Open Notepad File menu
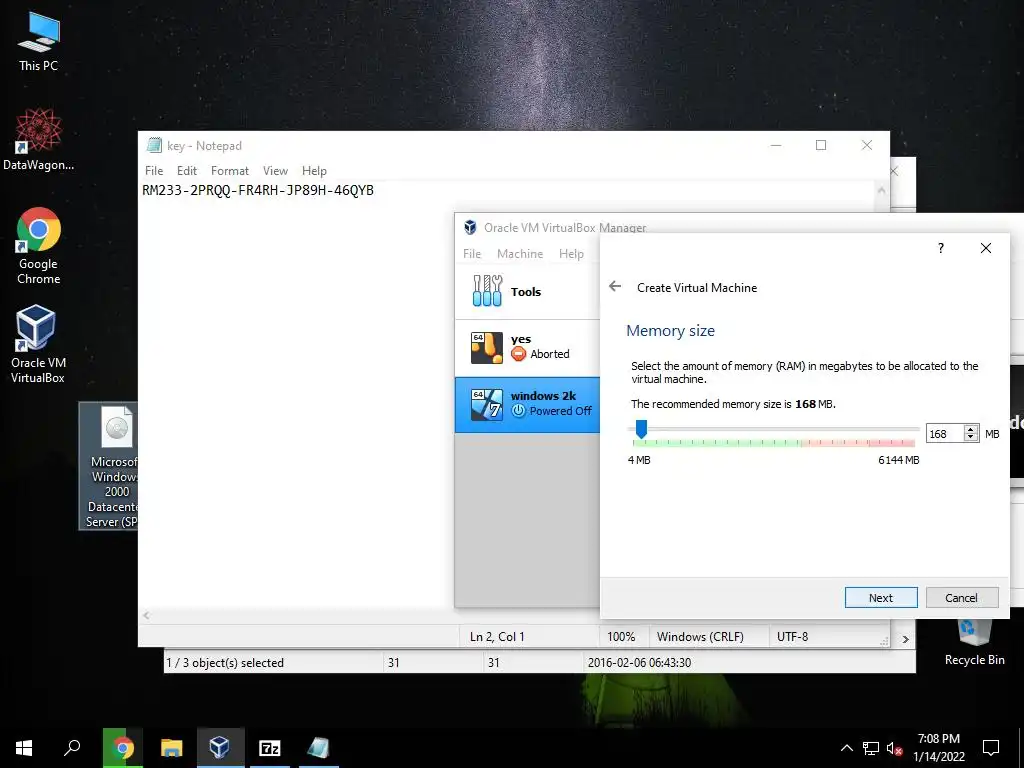The image size is (1024, 768). tap(154, 171)
